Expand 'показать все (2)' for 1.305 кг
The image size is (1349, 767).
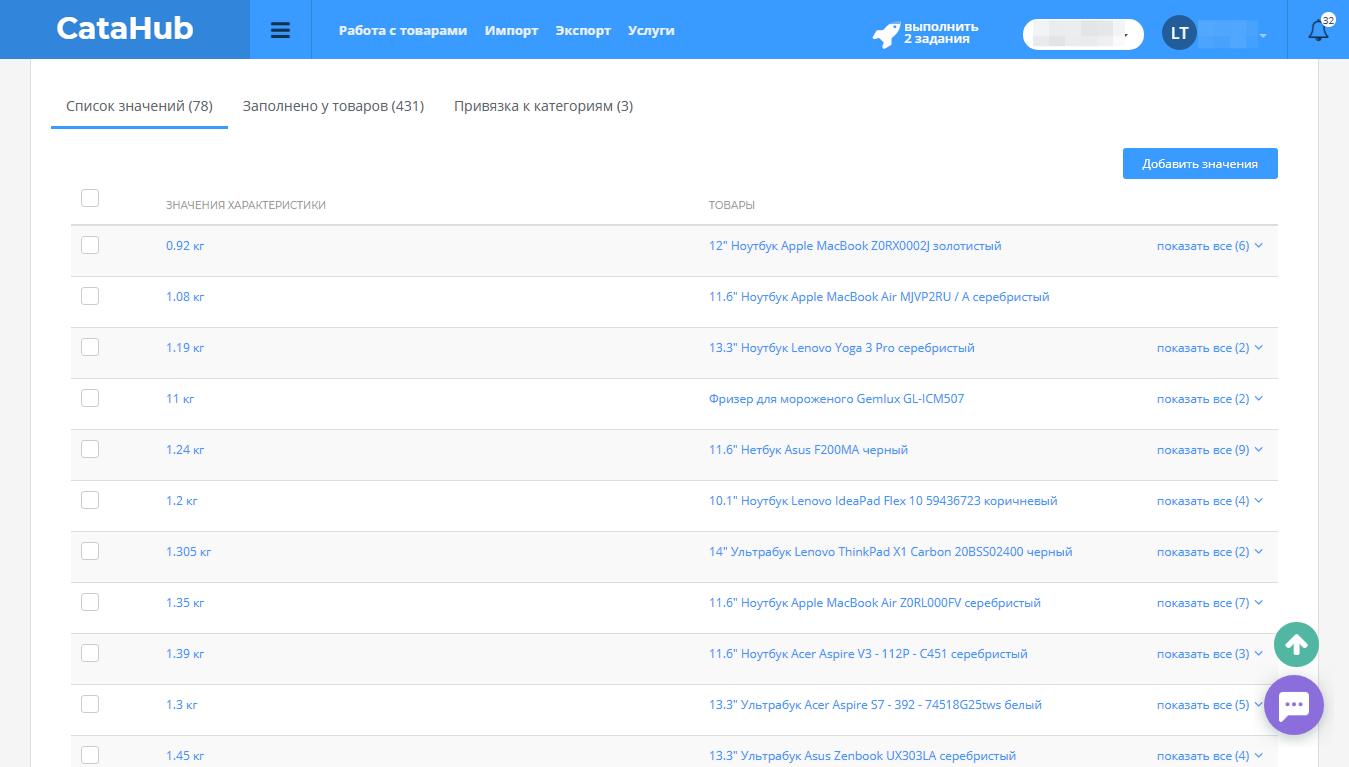click(x=1210, y=552)
